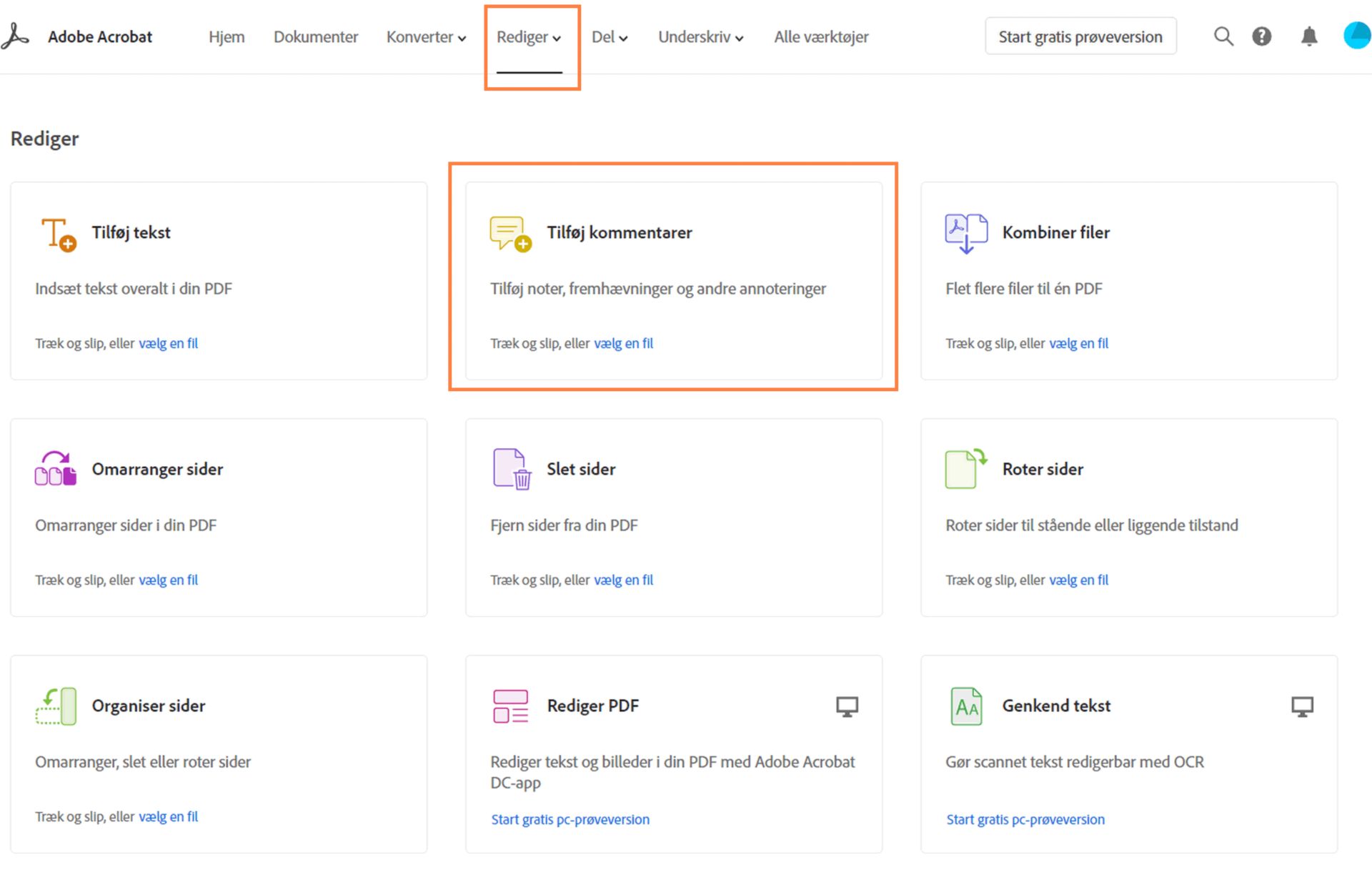The image size is (1372, 890).
Task: Expand the Del dropdown menu
Action: (610, 37)
